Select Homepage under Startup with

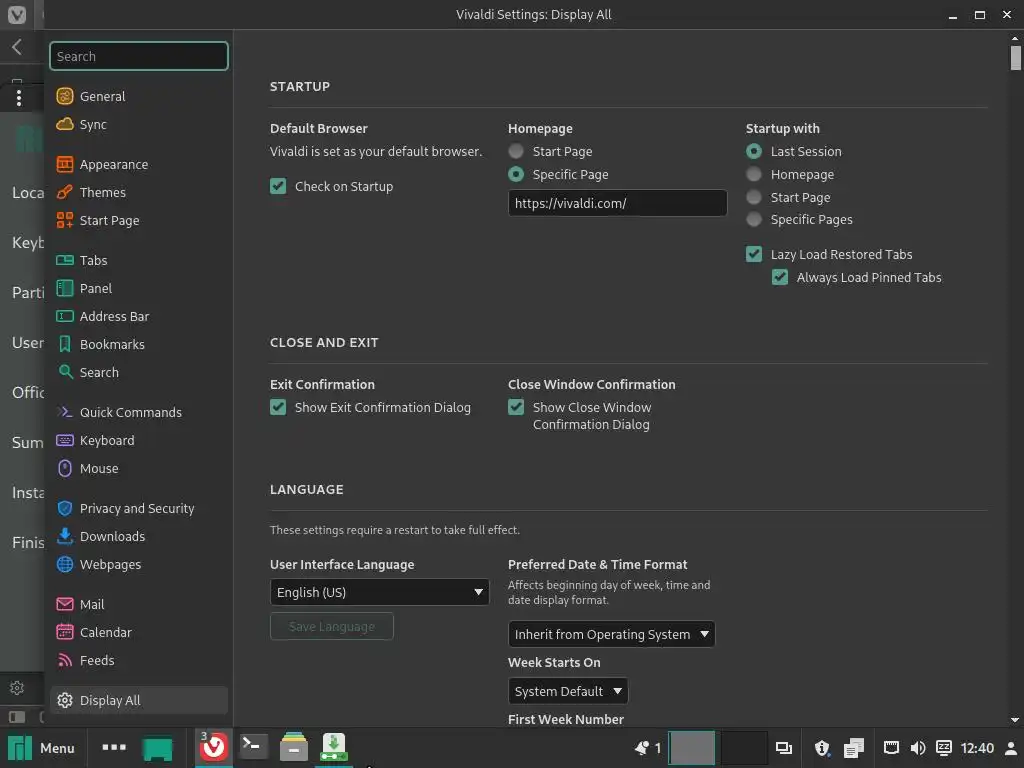[x=754, y=174]
